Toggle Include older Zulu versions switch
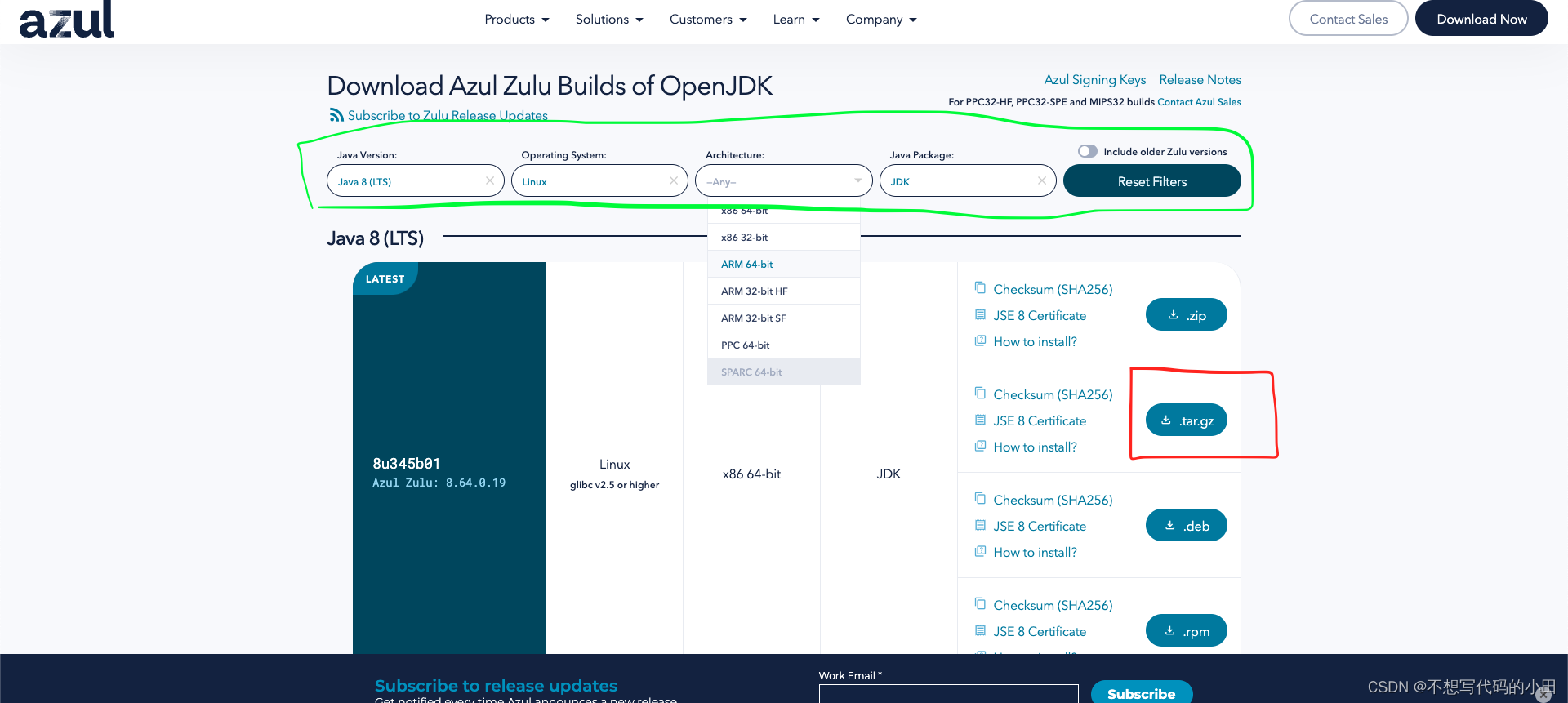Screen dimensions: 1568x703 pyautogui.click(x=1087, y=151)
